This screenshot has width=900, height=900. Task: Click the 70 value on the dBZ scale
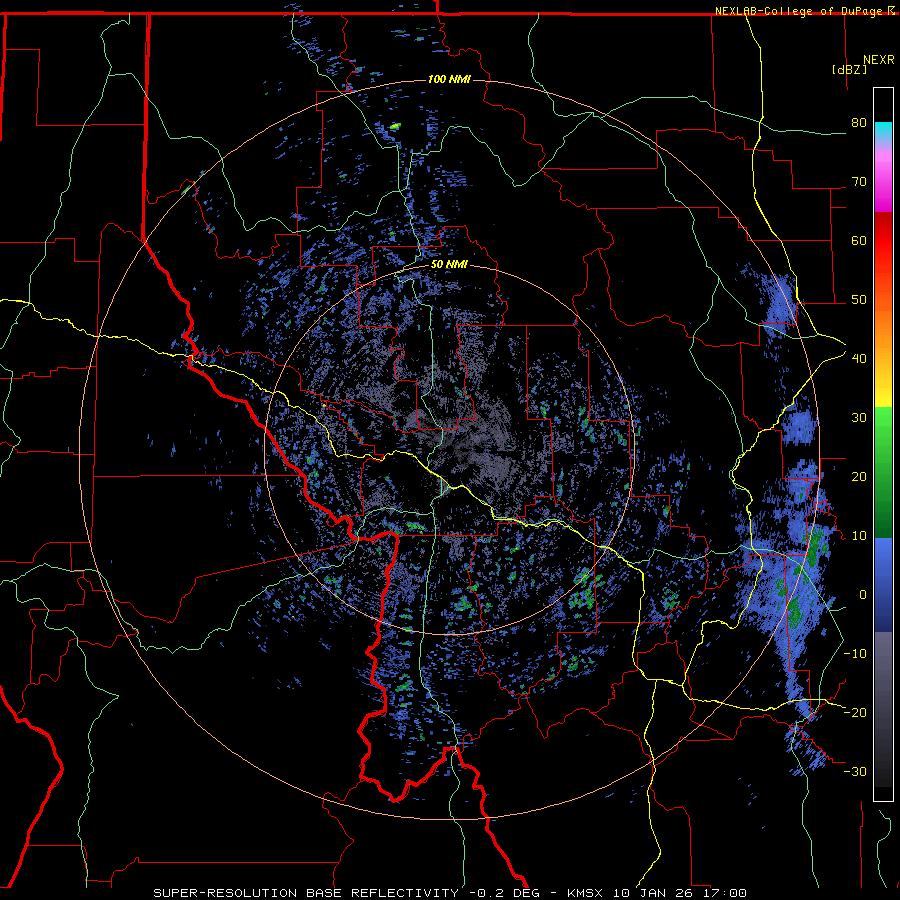(x=859, y=181)
